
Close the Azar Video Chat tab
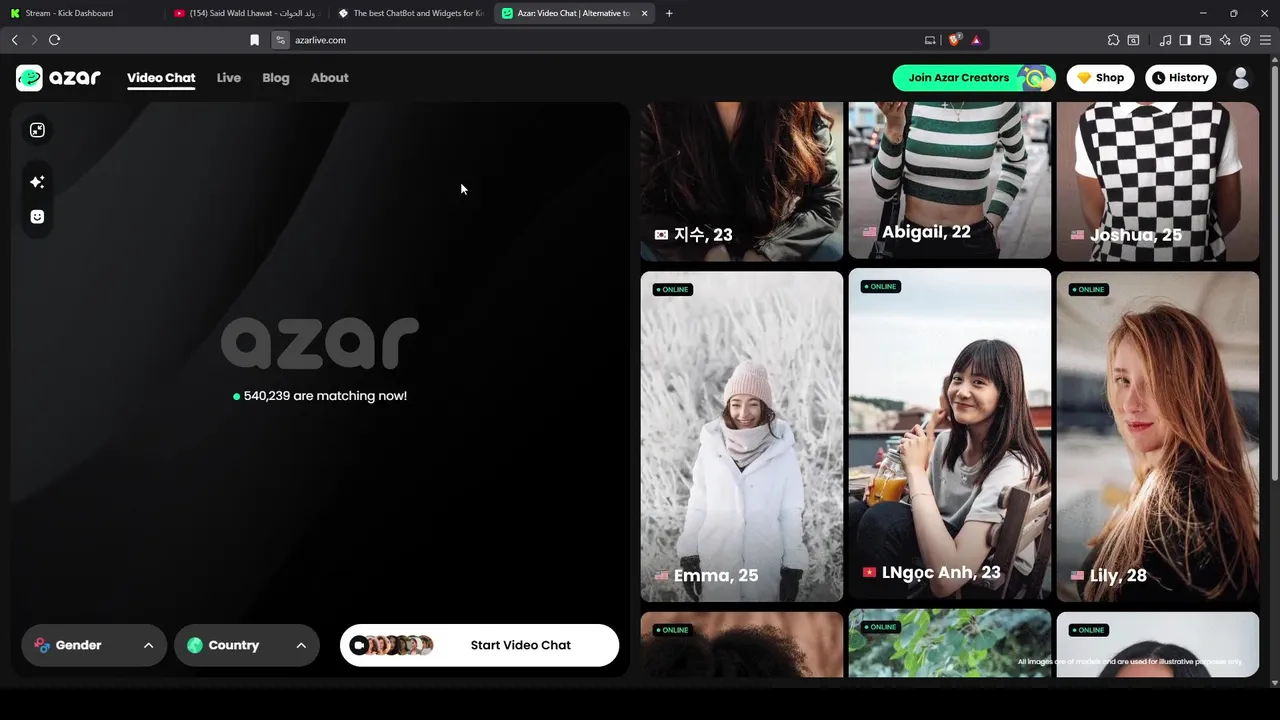[644, 13]
